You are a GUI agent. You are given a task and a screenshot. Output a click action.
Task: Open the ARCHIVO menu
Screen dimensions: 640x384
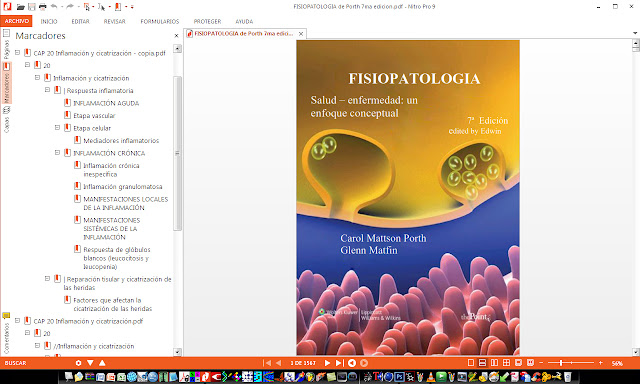(x=17, y=21)
